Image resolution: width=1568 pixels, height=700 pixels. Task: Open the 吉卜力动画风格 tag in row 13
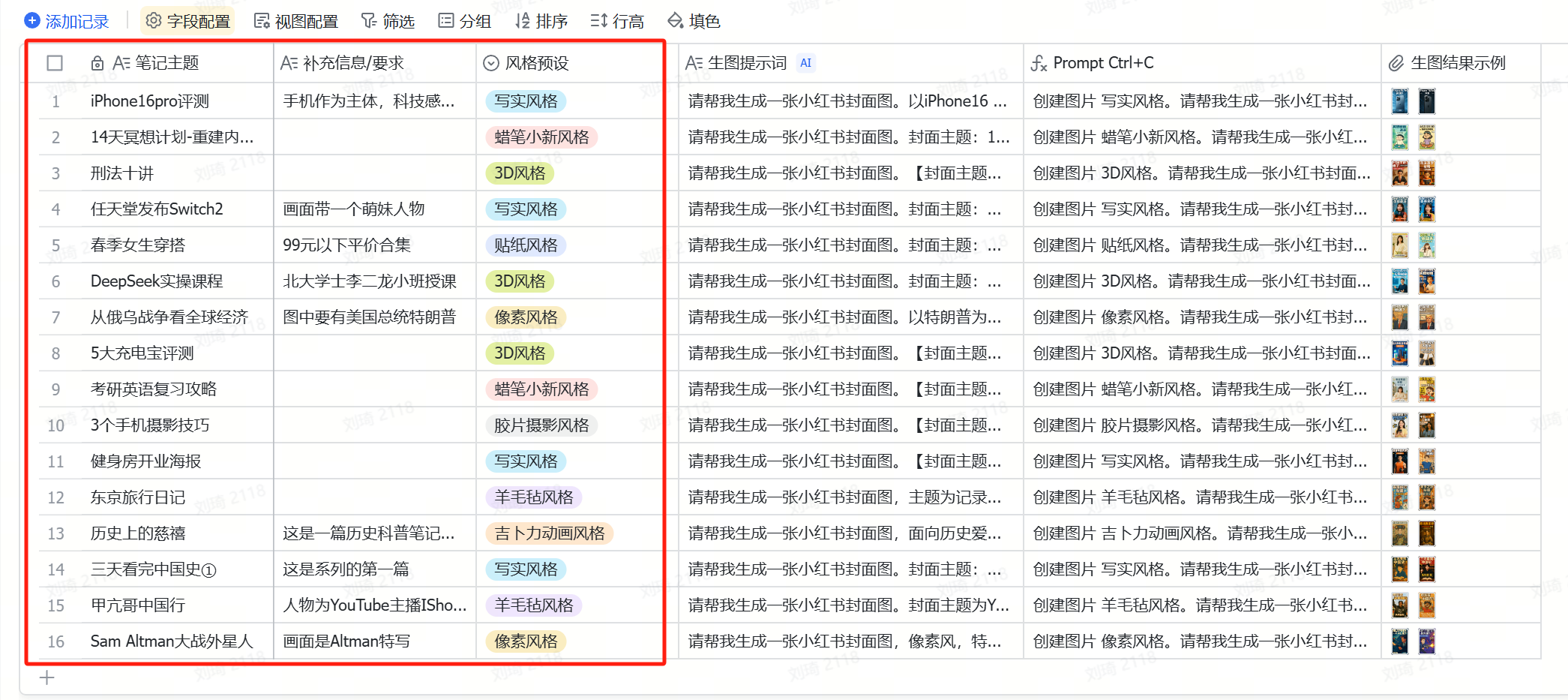click(x=549, y=533)
